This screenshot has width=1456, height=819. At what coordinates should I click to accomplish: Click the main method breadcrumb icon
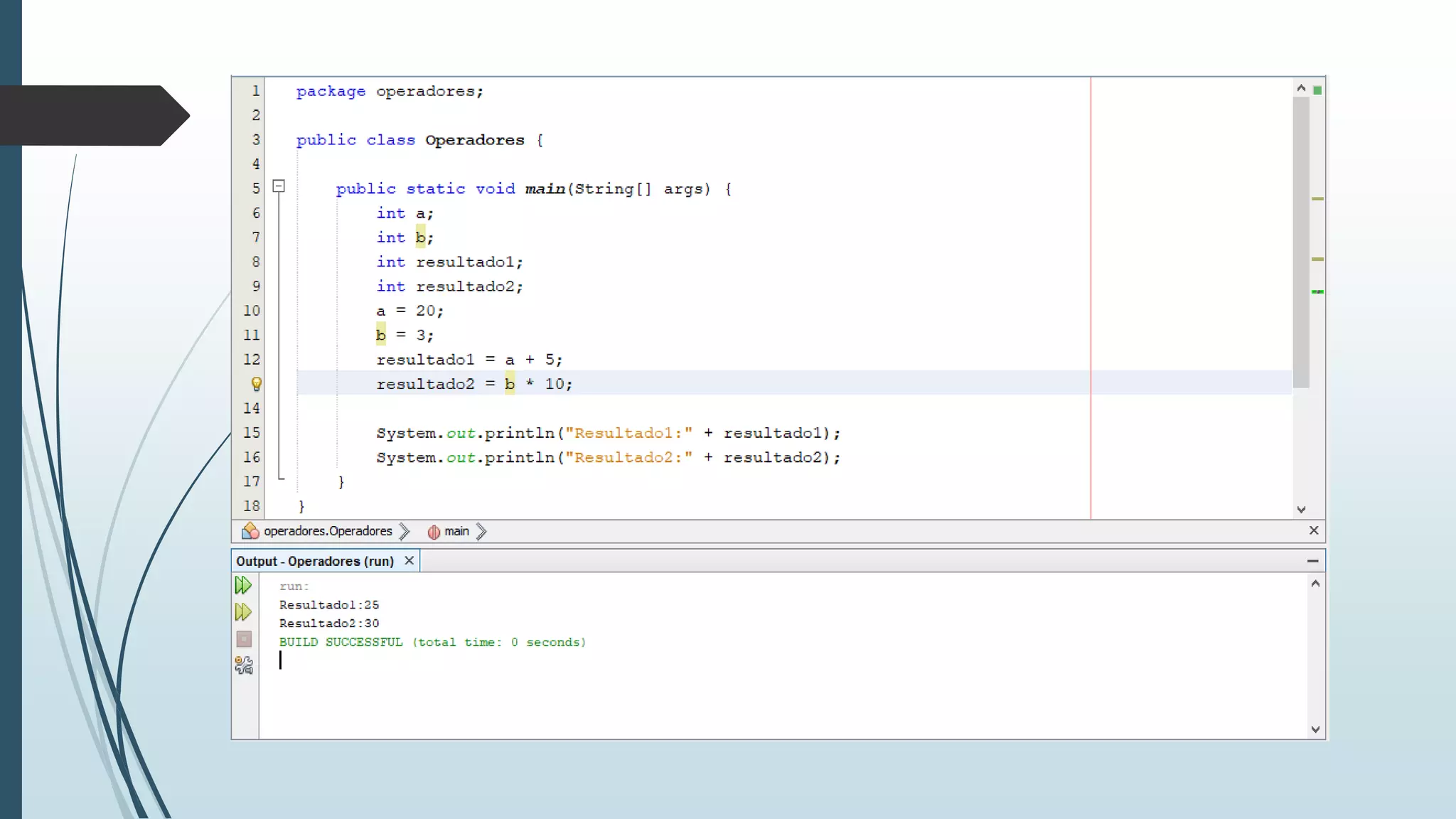pos(434,532)
